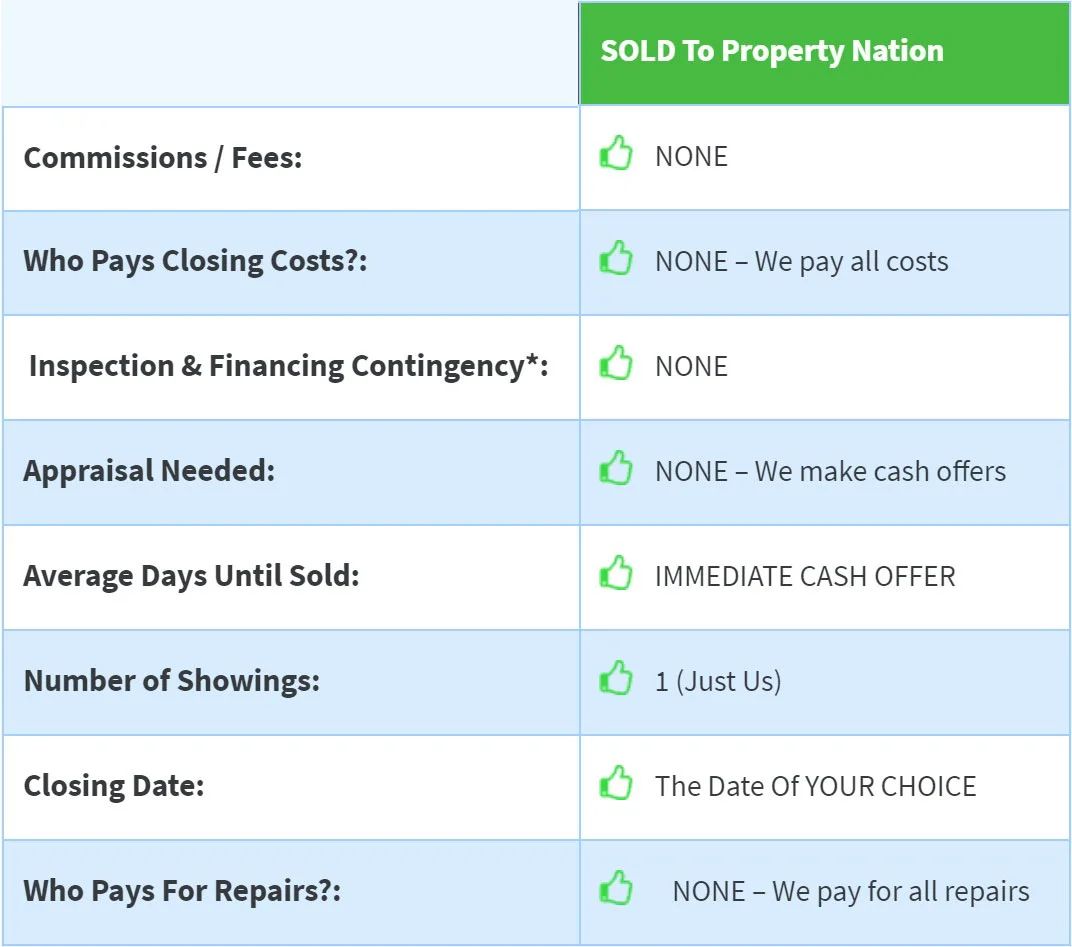1072x947 pixels.
Task: Click the Closing Date label
Action: click(114, 786)
